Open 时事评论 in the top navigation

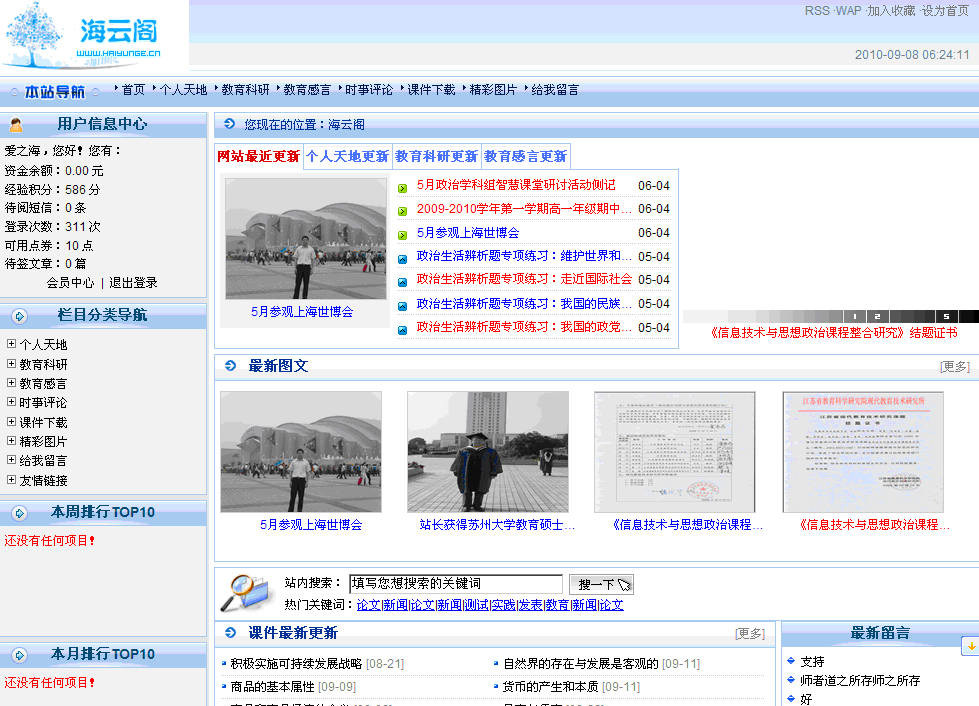tap(369, 90)
